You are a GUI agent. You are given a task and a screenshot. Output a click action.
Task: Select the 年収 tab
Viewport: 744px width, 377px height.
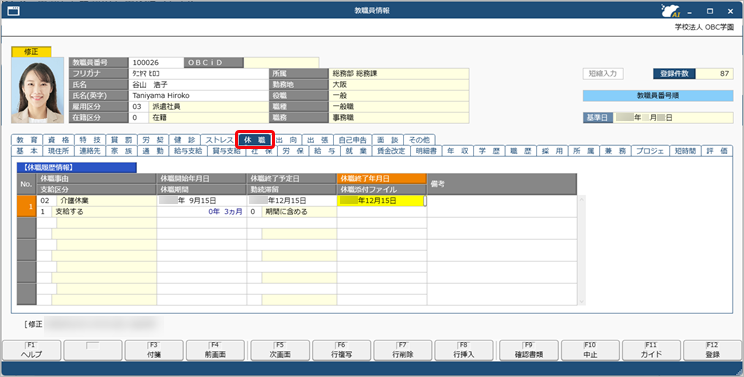click(457, 151)
